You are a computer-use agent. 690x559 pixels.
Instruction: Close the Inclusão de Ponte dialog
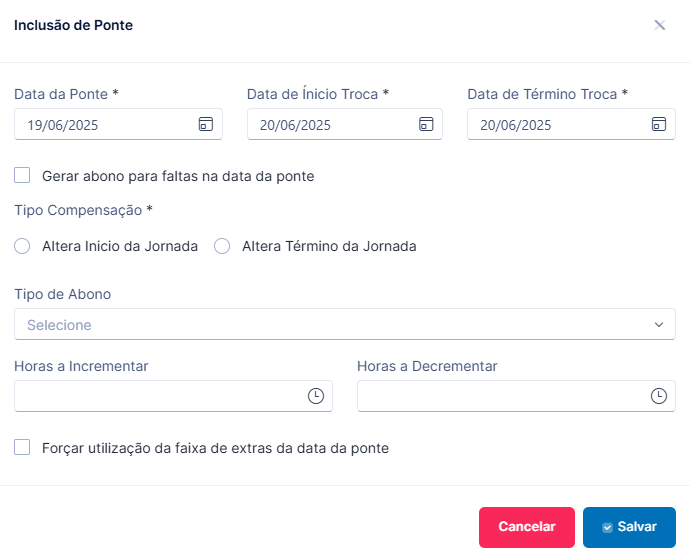pyautogui.click(x=659, y=25)
